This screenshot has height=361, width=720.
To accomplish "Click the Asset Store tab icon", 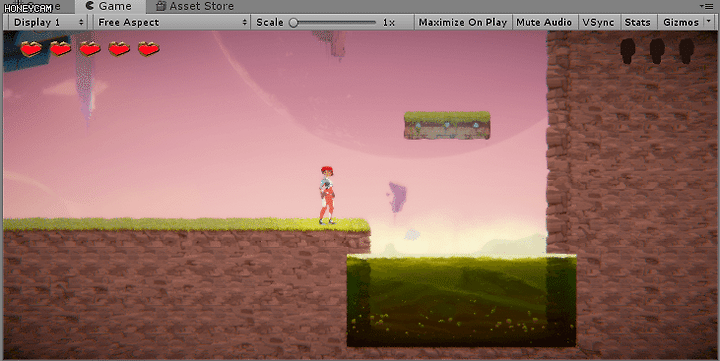I will (160, 6).
